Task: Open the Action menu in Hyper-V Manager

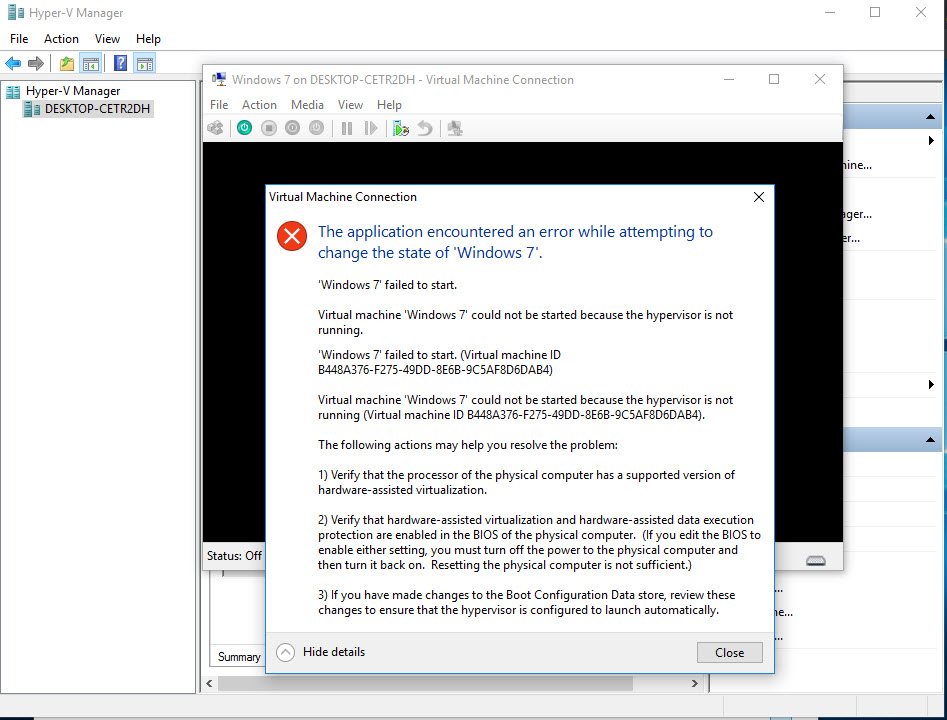Action: [x=61, y=39]
